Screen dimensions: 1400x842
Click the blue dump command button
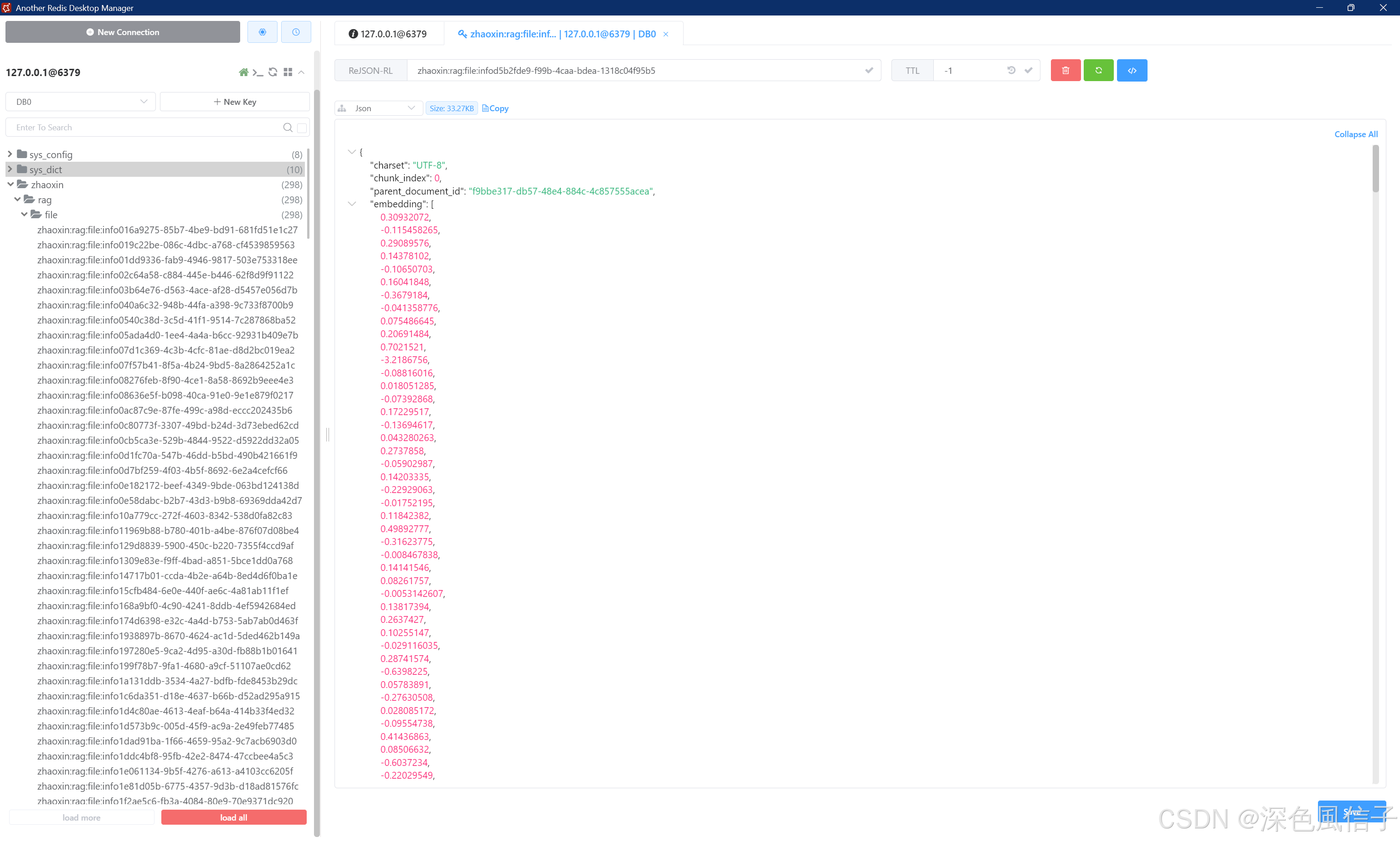[1132, 70]
